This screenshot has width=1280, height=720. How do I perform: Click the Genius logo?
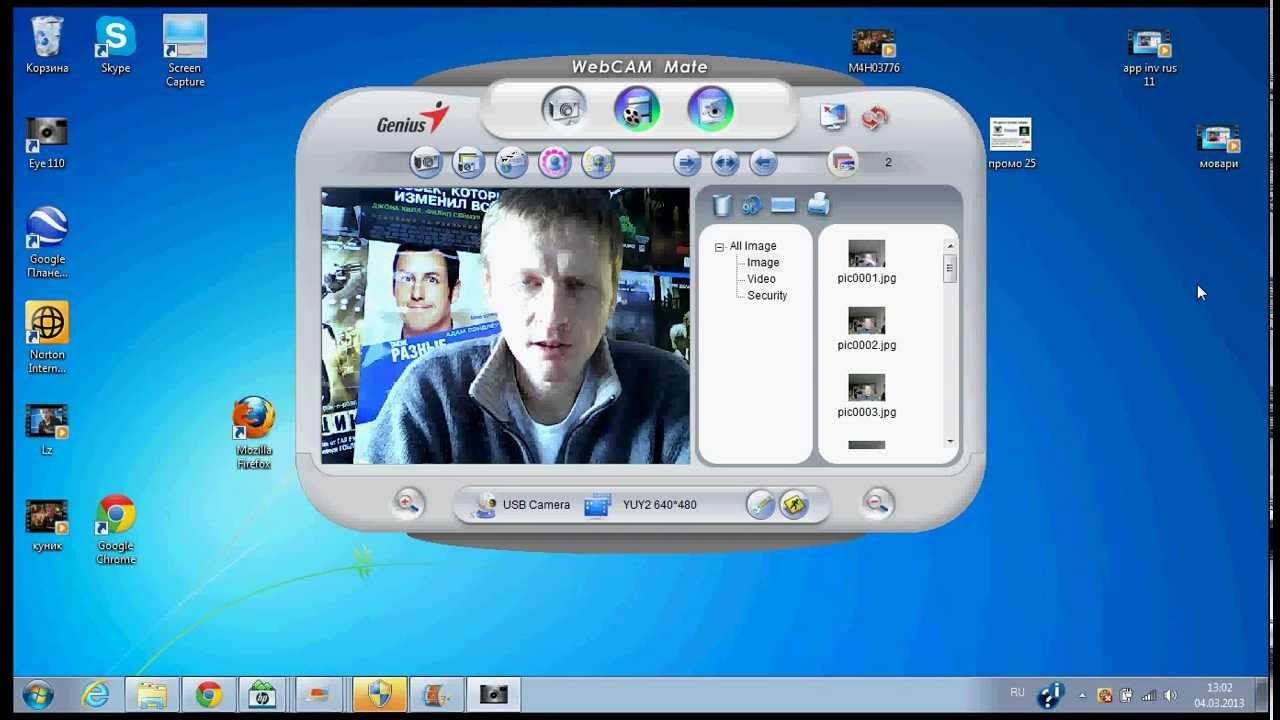click(412, 119)
